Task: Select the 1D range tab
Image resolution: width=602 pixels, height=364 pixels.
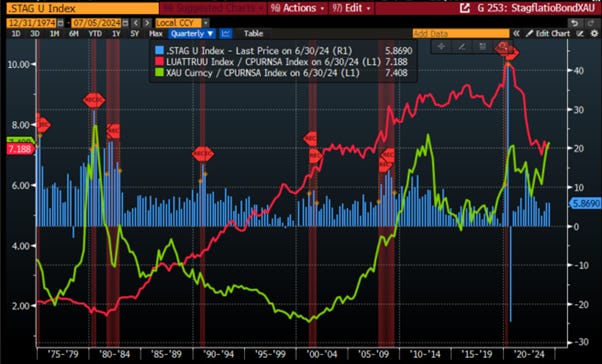Action: pos(16,34)
